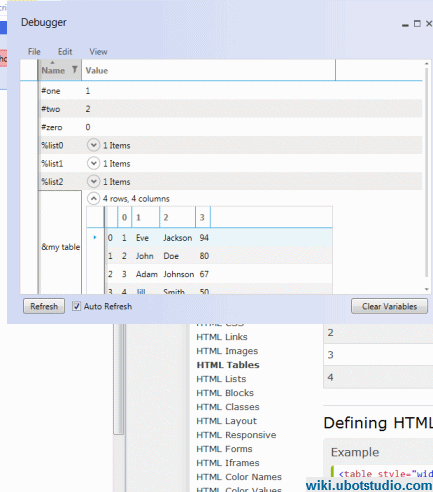Click the table cell containing 80

coord(204,256)
